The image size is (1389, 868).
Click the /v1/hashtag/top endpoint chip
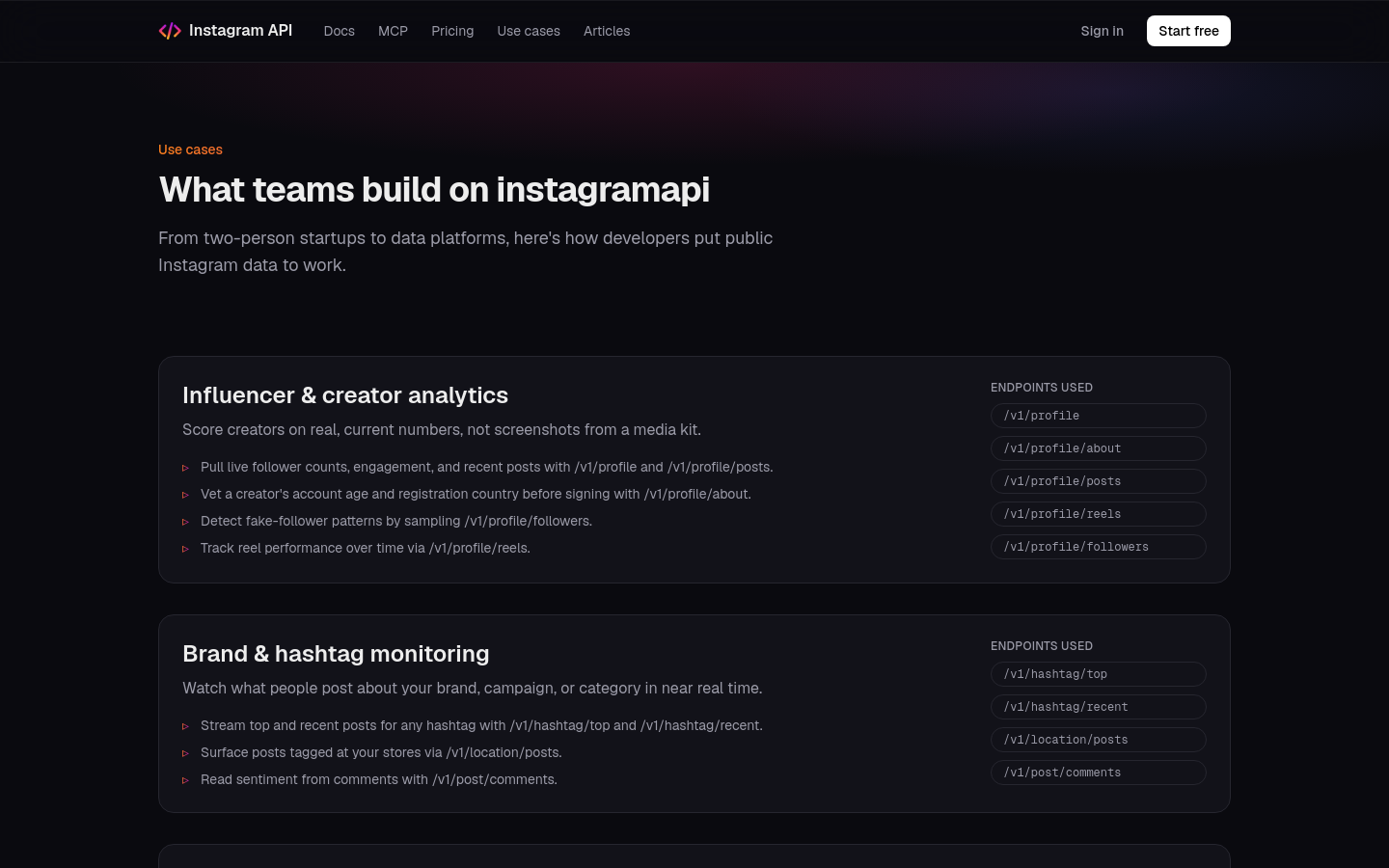coord(1099,674)
